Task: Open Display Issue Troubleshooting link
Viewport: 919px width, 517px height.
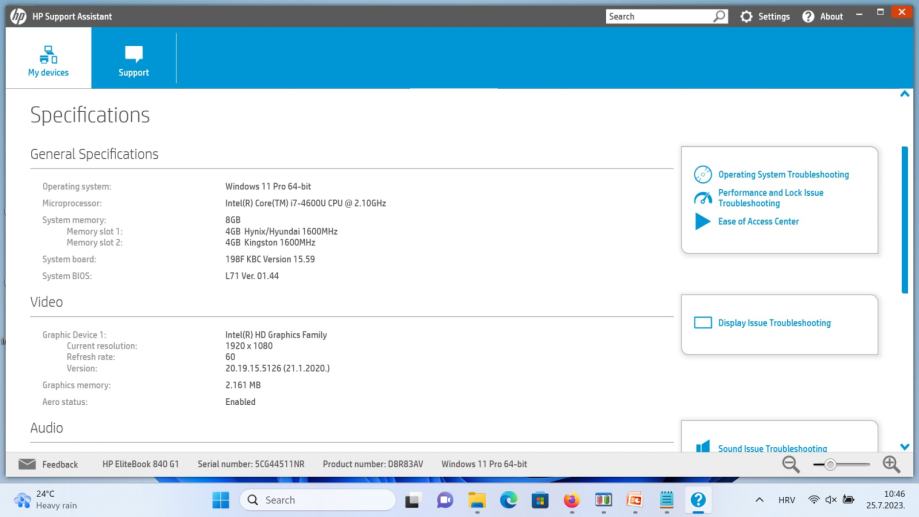Action: pos(774,323)
